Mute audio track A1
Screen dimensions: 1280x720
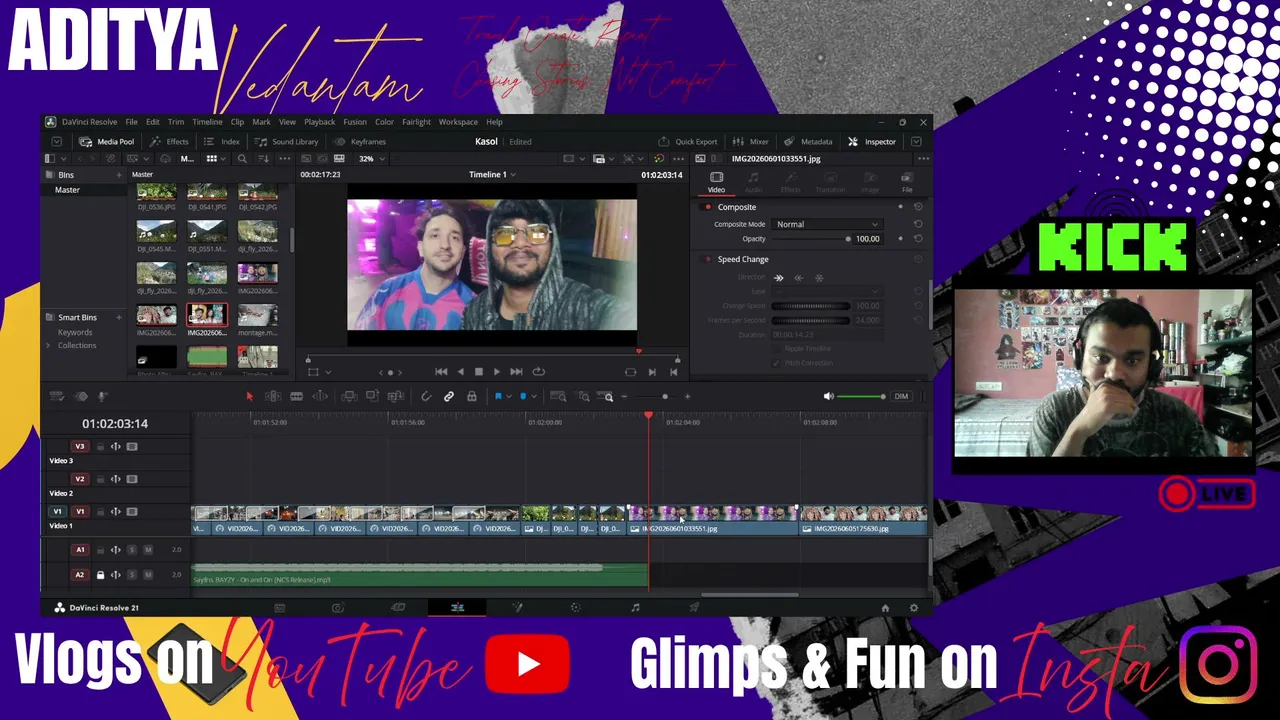tap(148, 550)
